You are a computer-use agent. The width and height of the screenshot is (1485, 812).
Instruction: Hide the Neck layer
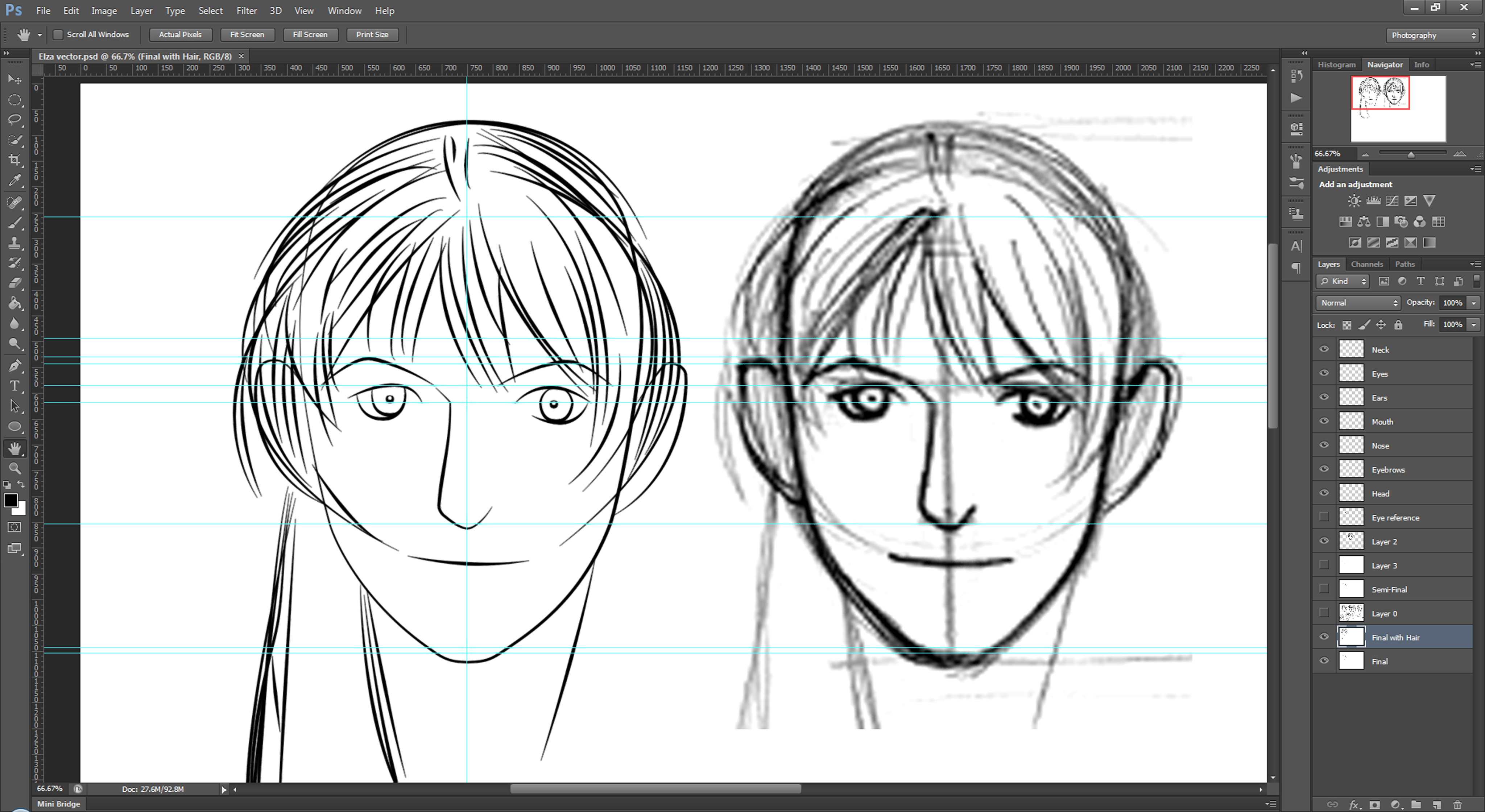click(x=1324, y=349)
